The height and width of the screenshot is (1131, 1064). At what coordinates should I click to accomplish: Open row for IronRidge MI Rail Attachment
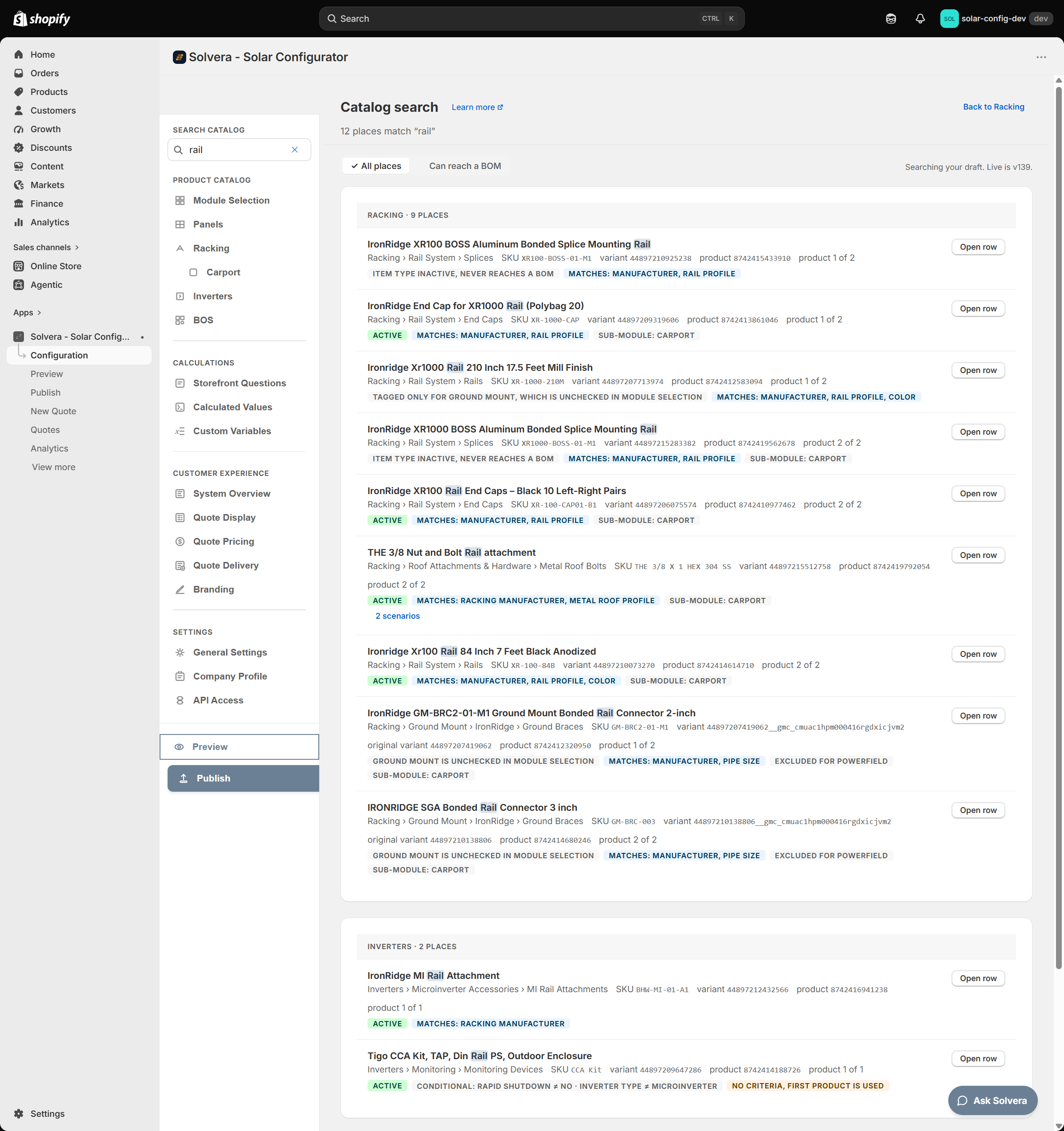point(978,978)
